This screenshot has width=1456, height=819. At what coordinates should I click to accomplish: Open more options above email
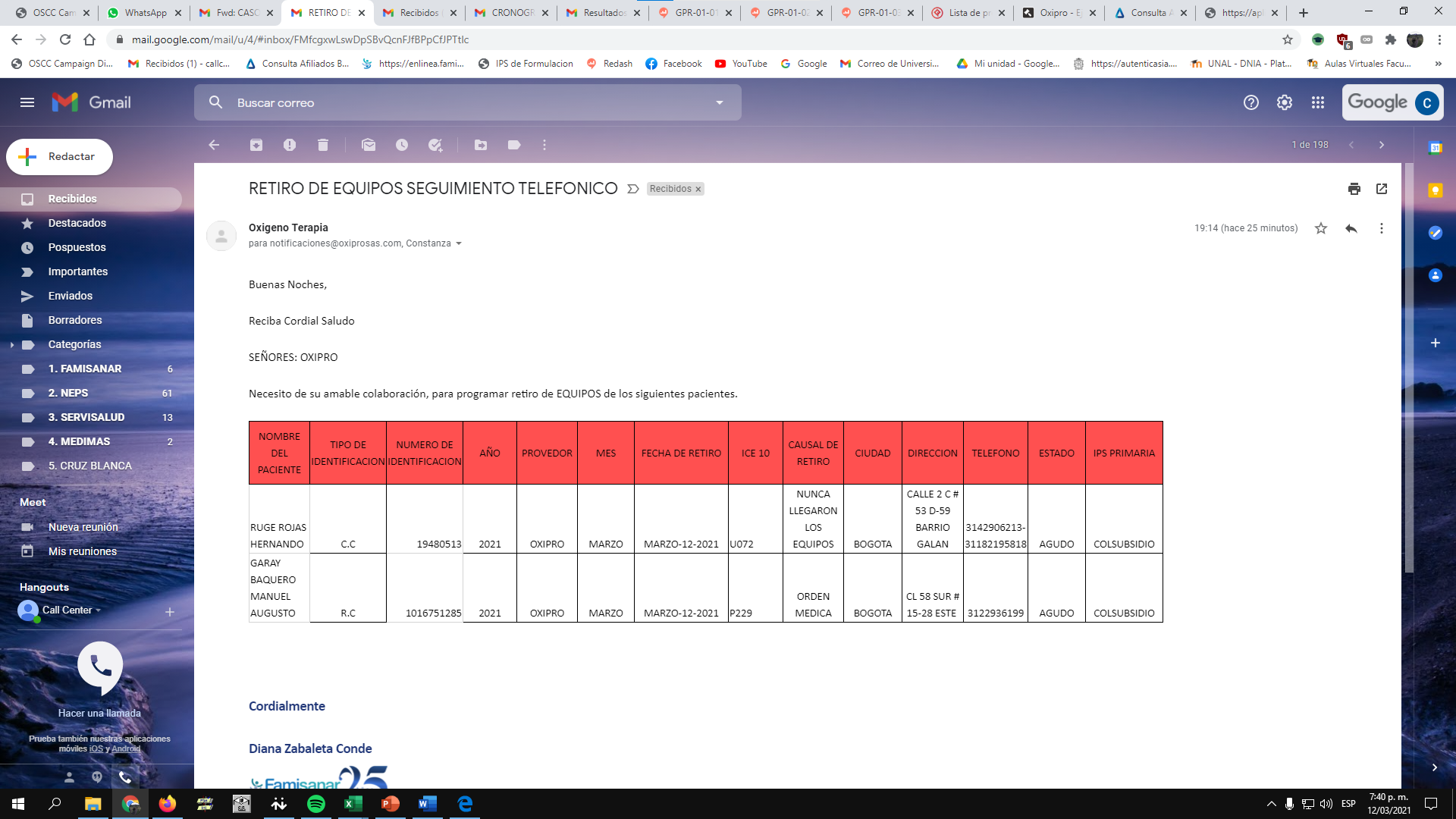(x=544, y=145)
